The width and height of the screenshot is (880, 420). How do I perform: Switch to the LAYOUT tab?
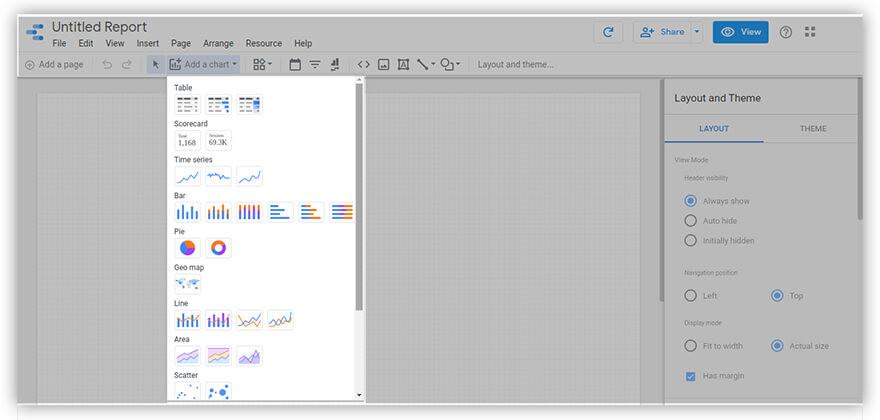(x=714, y=129)
